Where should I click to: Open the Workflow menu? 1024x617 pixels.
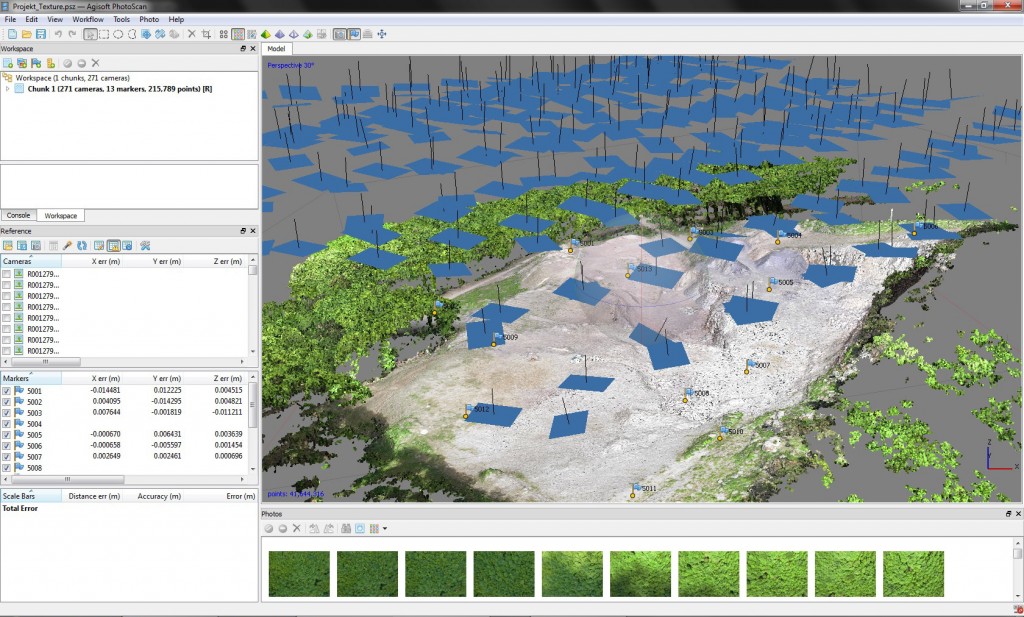pyautogui.click(x=88, y=19)
